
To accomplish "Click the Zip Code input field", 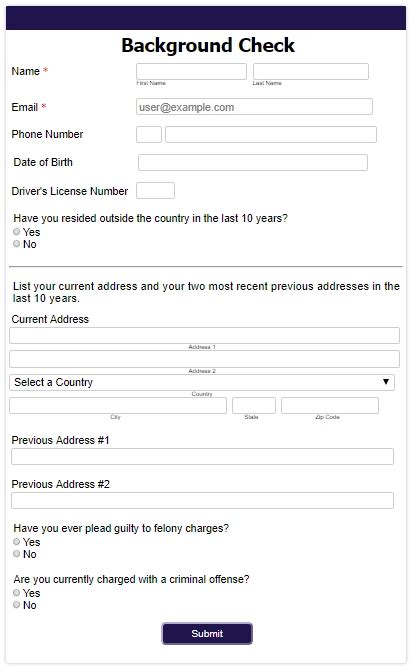I will coord(330,406).
